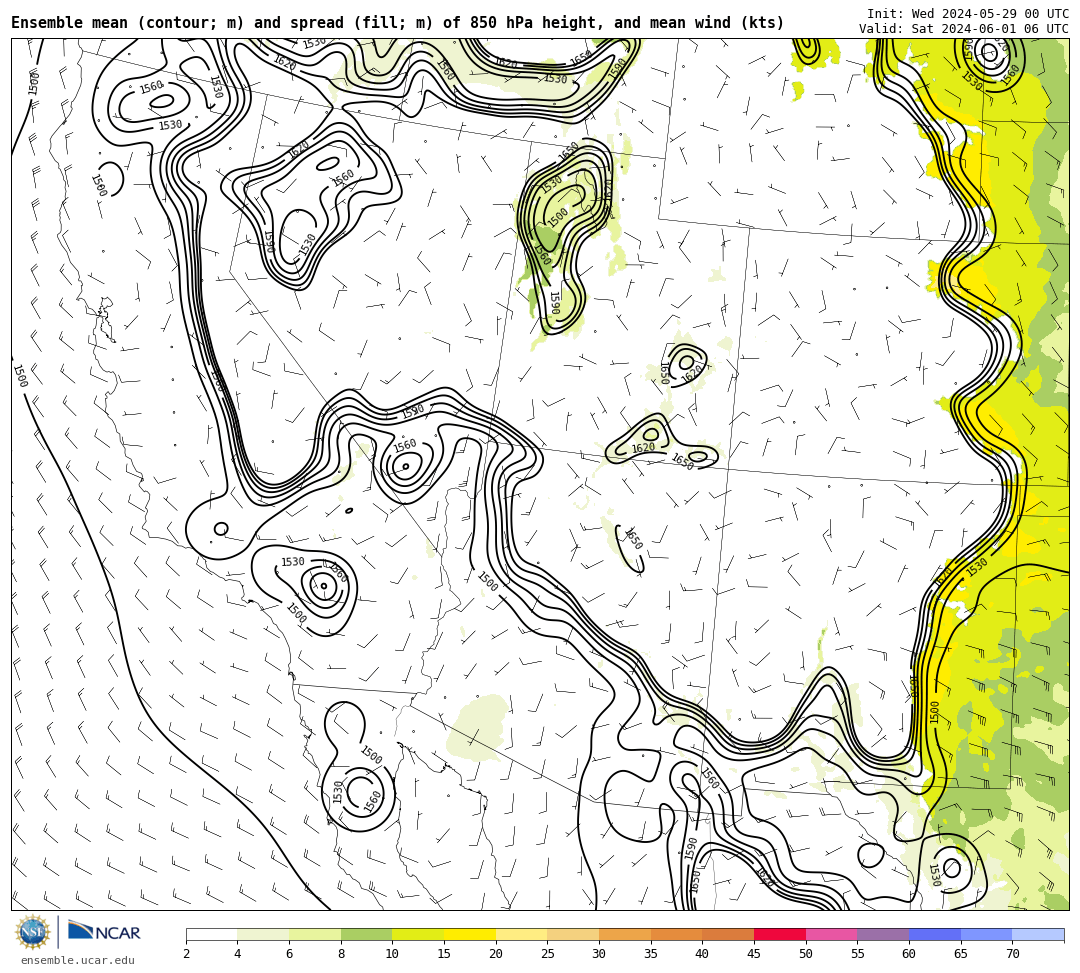This screenshot has height=973, width=1080.
Task: Click the colorbar tick label 8
Action: 341,954
